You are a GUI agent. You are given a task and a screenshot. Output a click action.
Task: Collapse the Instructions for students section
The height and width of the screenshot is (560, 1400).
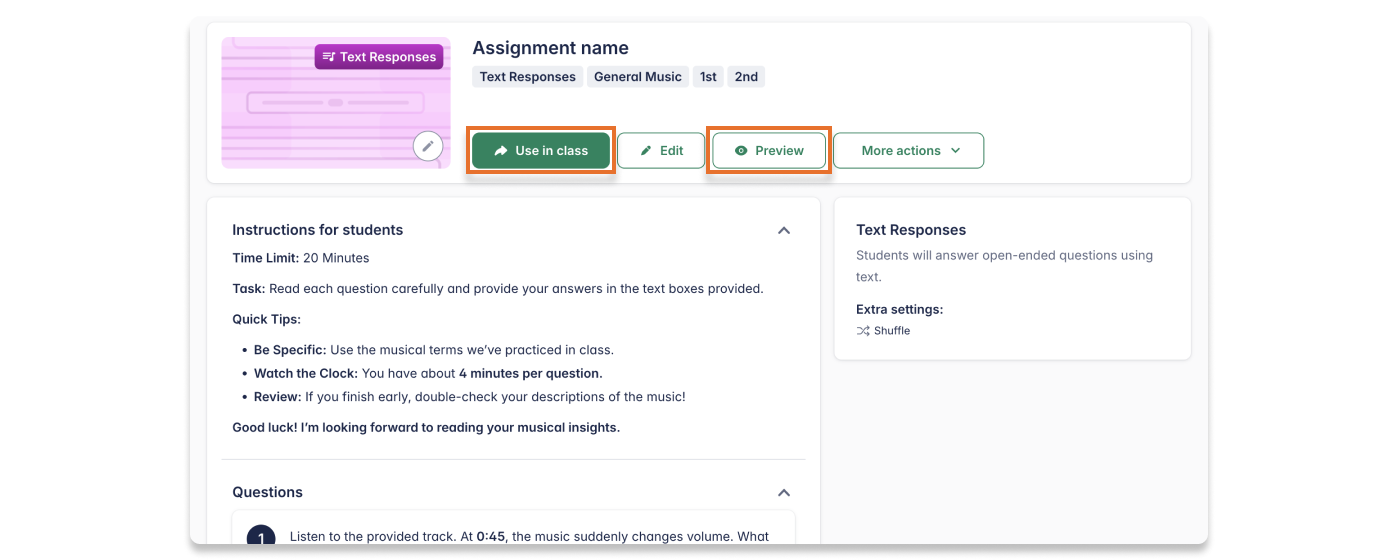pyautogui.click(x=784, y=230)
